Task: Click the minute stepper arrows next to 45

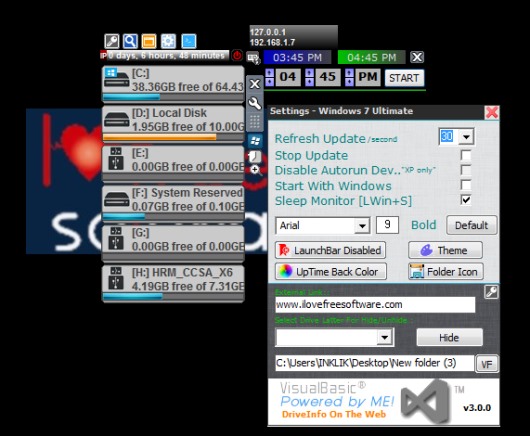Action: click(x=309, y=77)
